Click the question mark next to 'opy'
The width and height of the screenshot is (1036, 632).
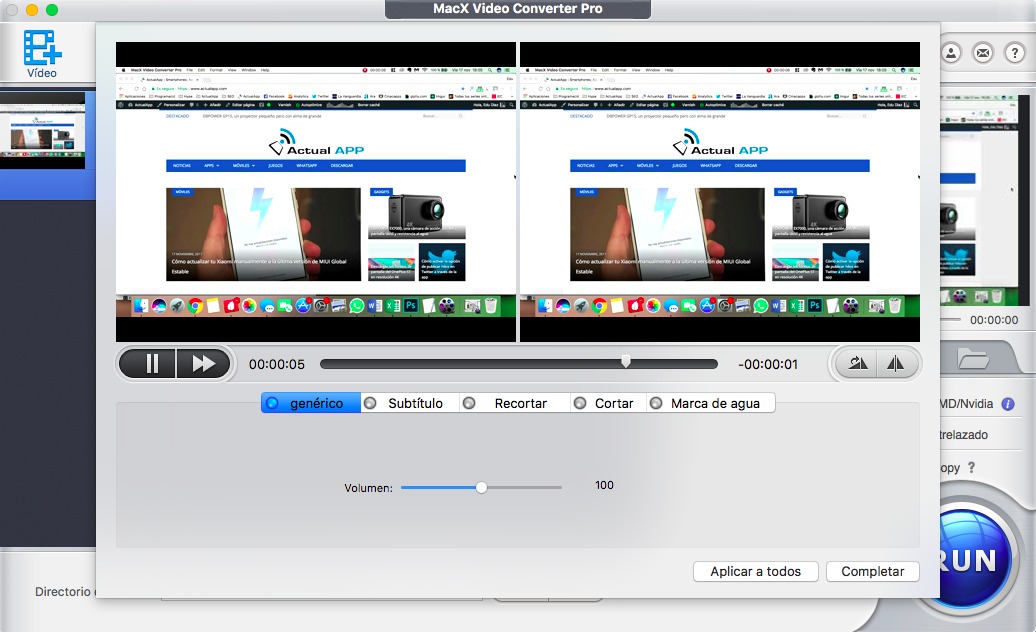tap(971, 468)
